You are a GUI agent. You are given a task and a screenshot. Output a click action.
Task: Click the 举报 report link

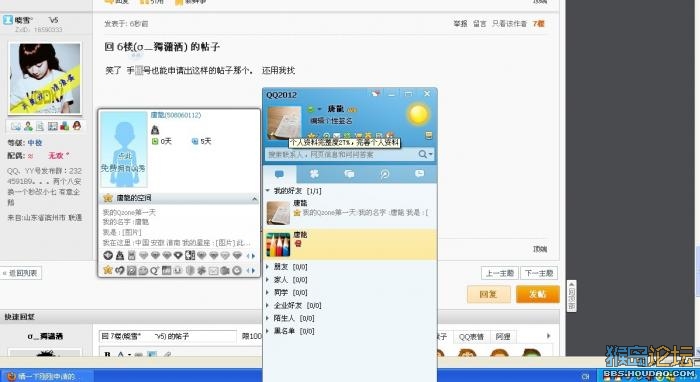pyautogui.click(x=460, y=24)
